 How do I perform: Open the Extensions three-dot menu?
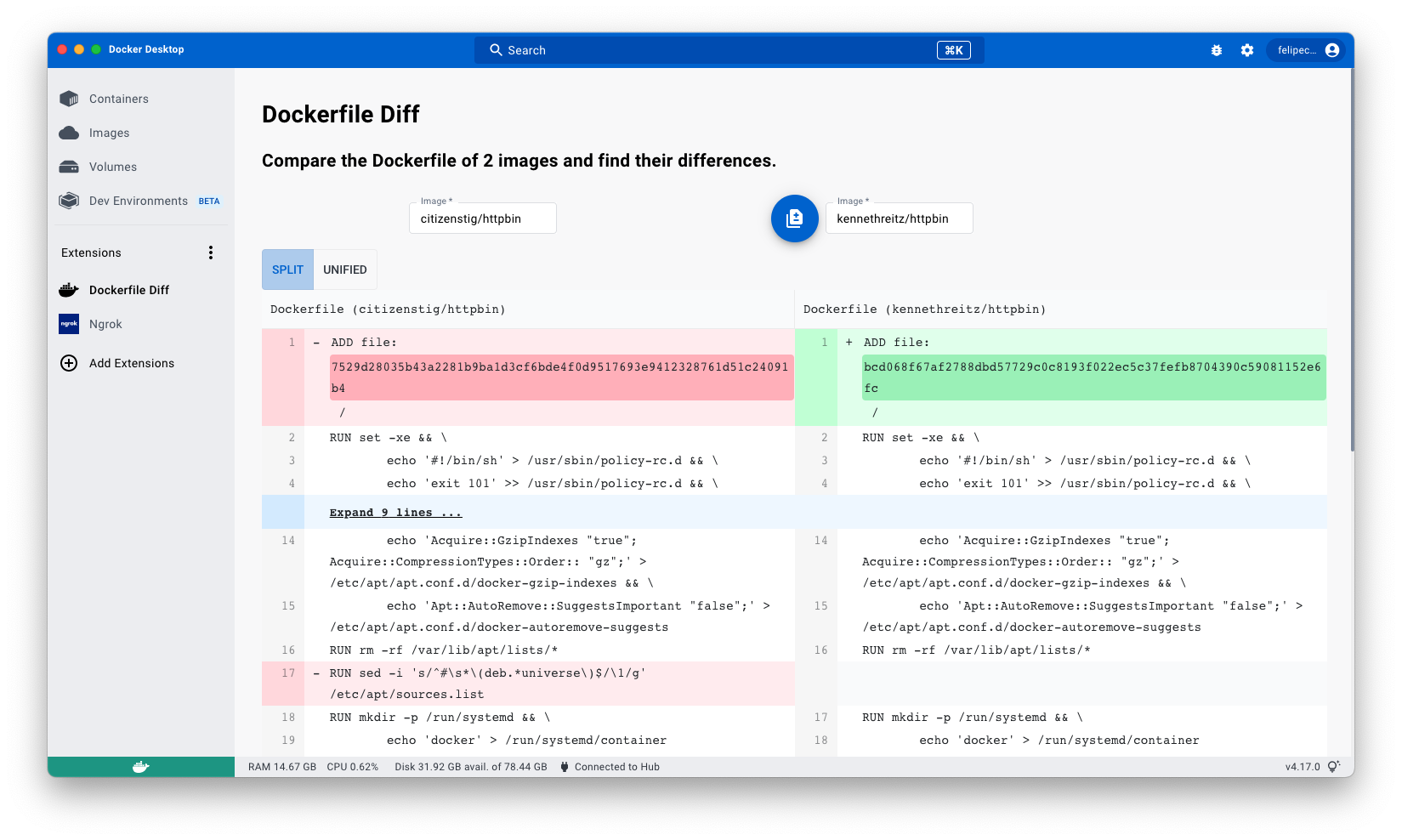pyautogui.click(x=211, y=253)
